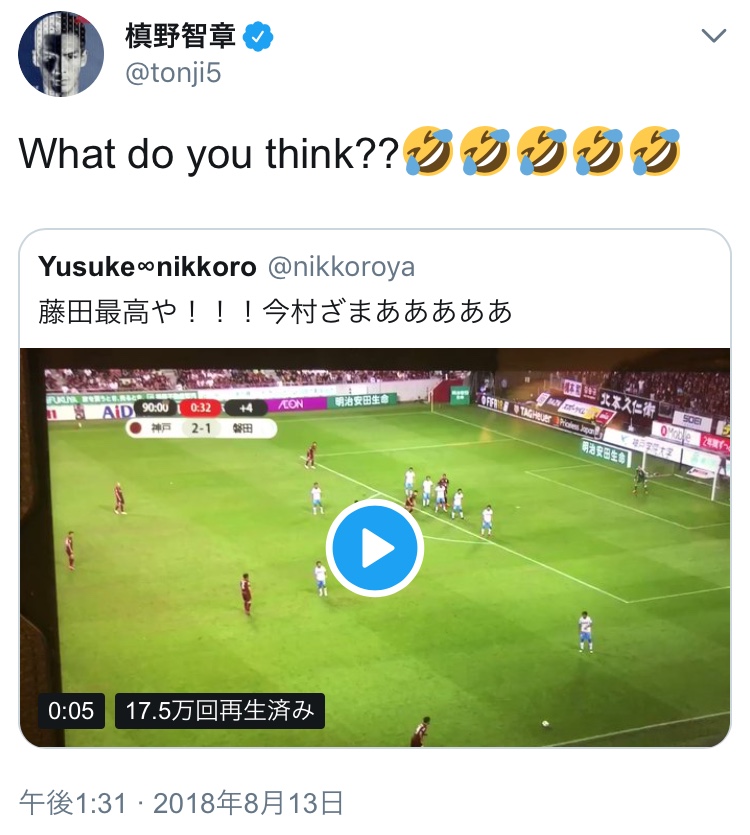Play the quoted tweet video
This screenshot has width=750, height=835.
(x=375, y=547)
